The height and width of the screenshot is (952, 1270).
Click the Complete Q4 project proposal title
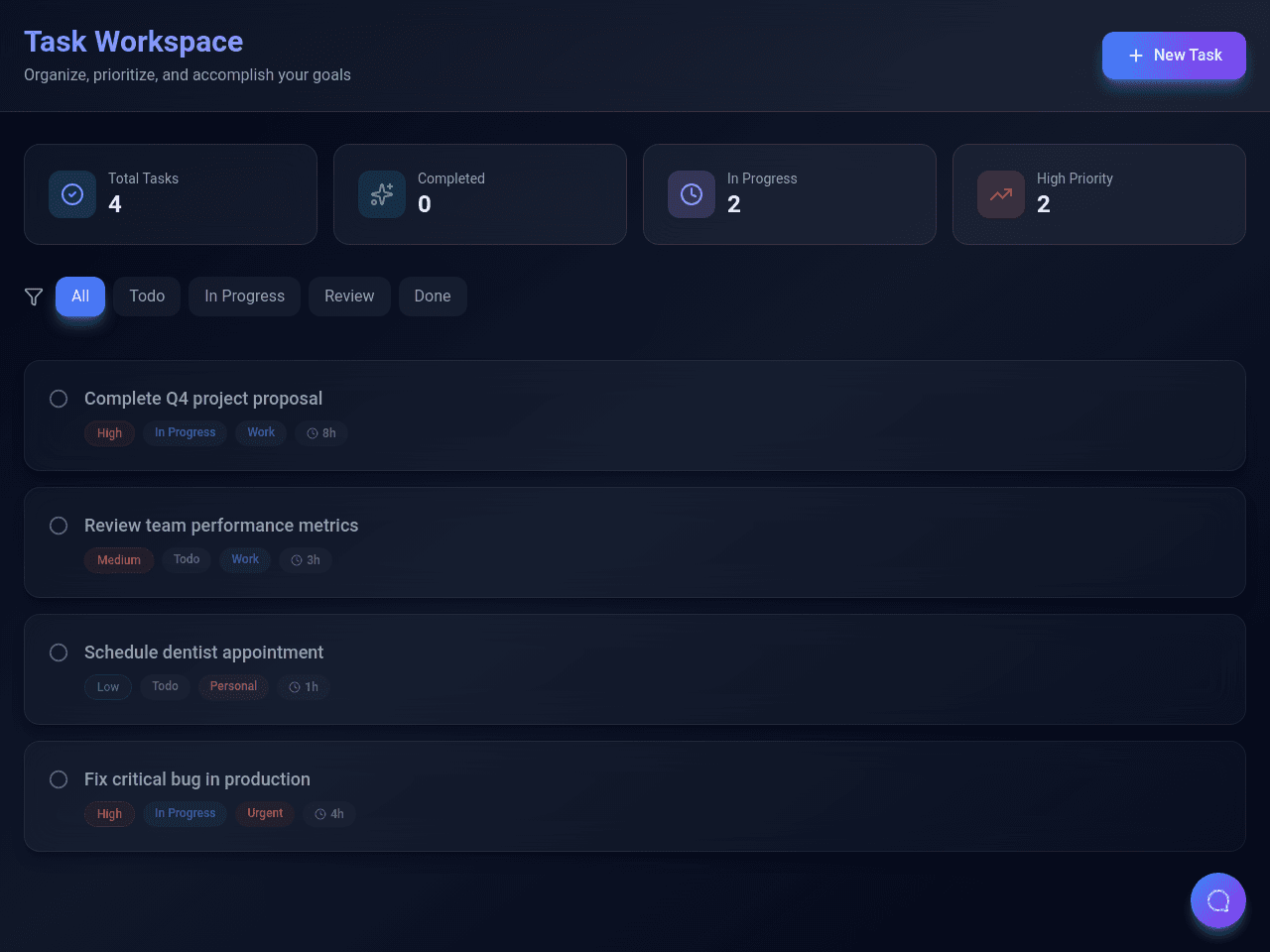203,399
